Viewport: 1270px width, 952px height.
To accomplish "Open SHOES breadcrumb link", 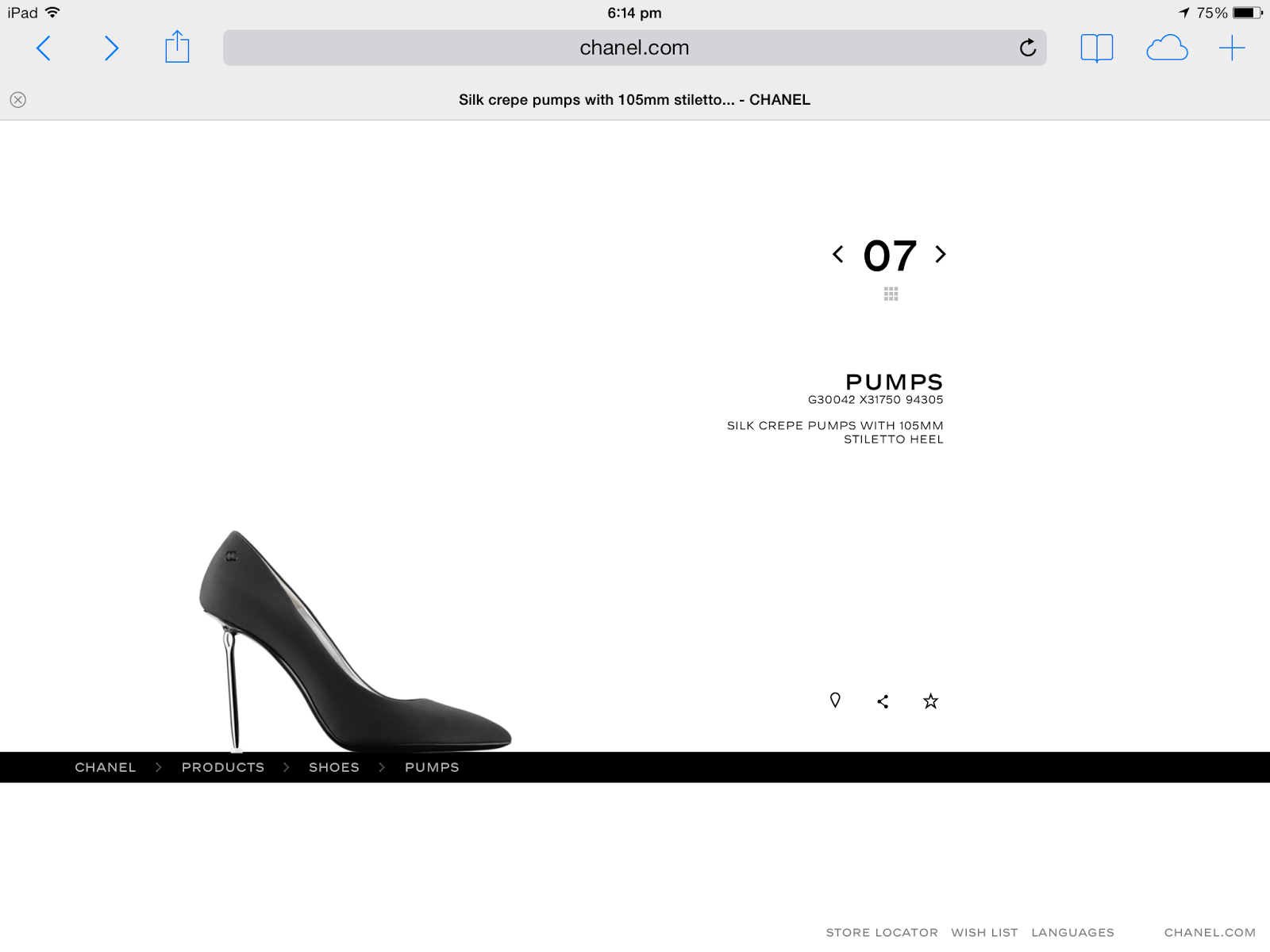I will (334, 768).
